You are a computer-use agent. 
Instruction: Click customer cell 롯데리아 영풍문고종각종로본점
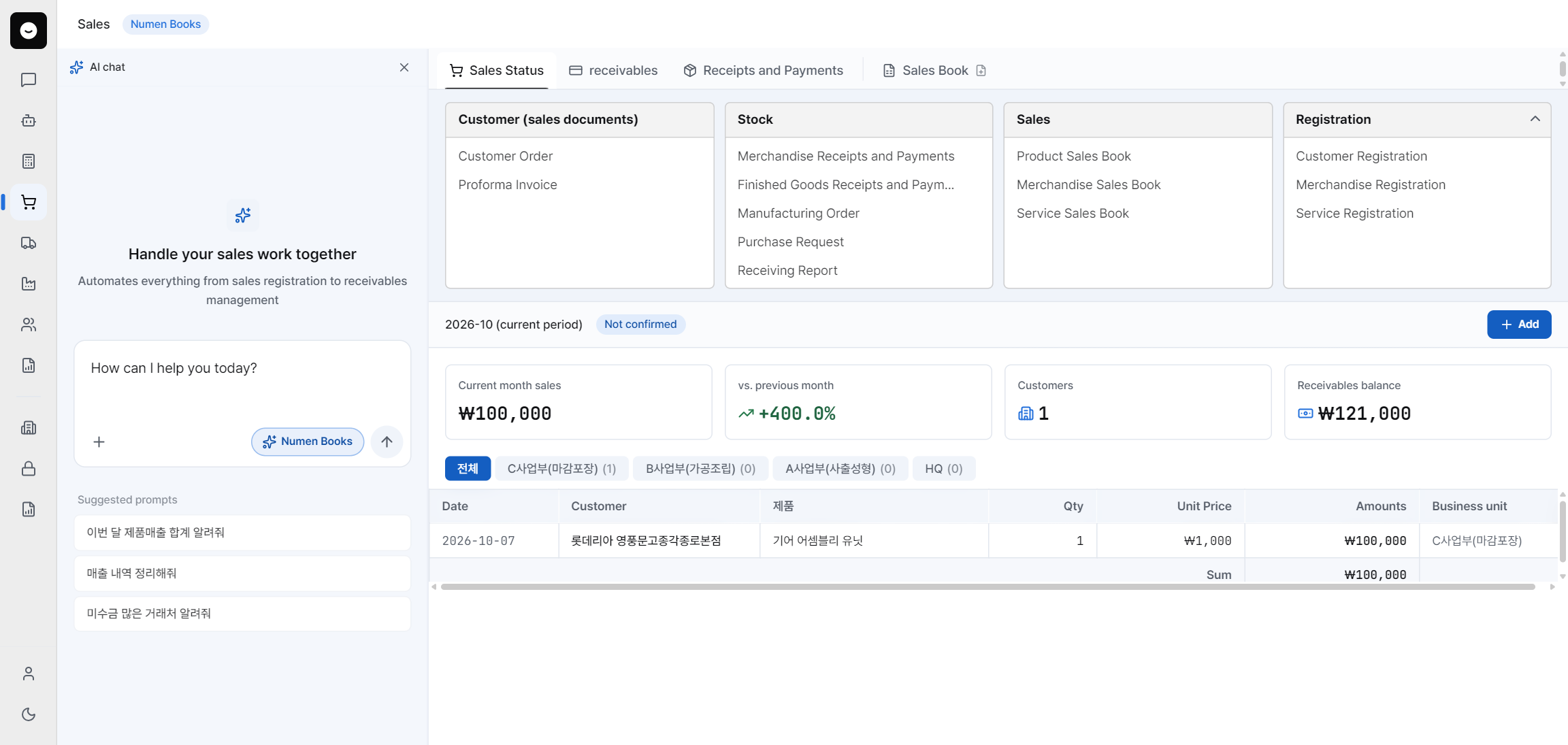pyautogui.click(x=659, y=542)
